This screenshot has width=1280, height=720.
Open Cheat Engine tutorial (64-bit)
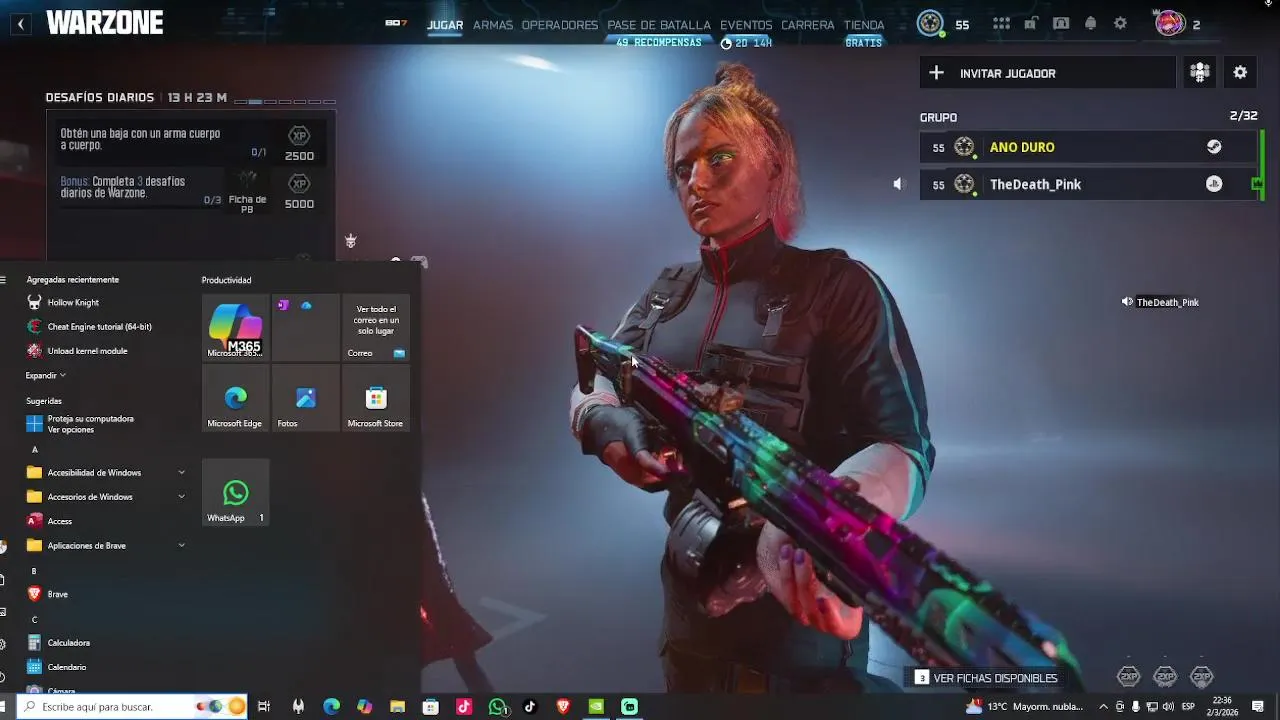tap(89, 326)
